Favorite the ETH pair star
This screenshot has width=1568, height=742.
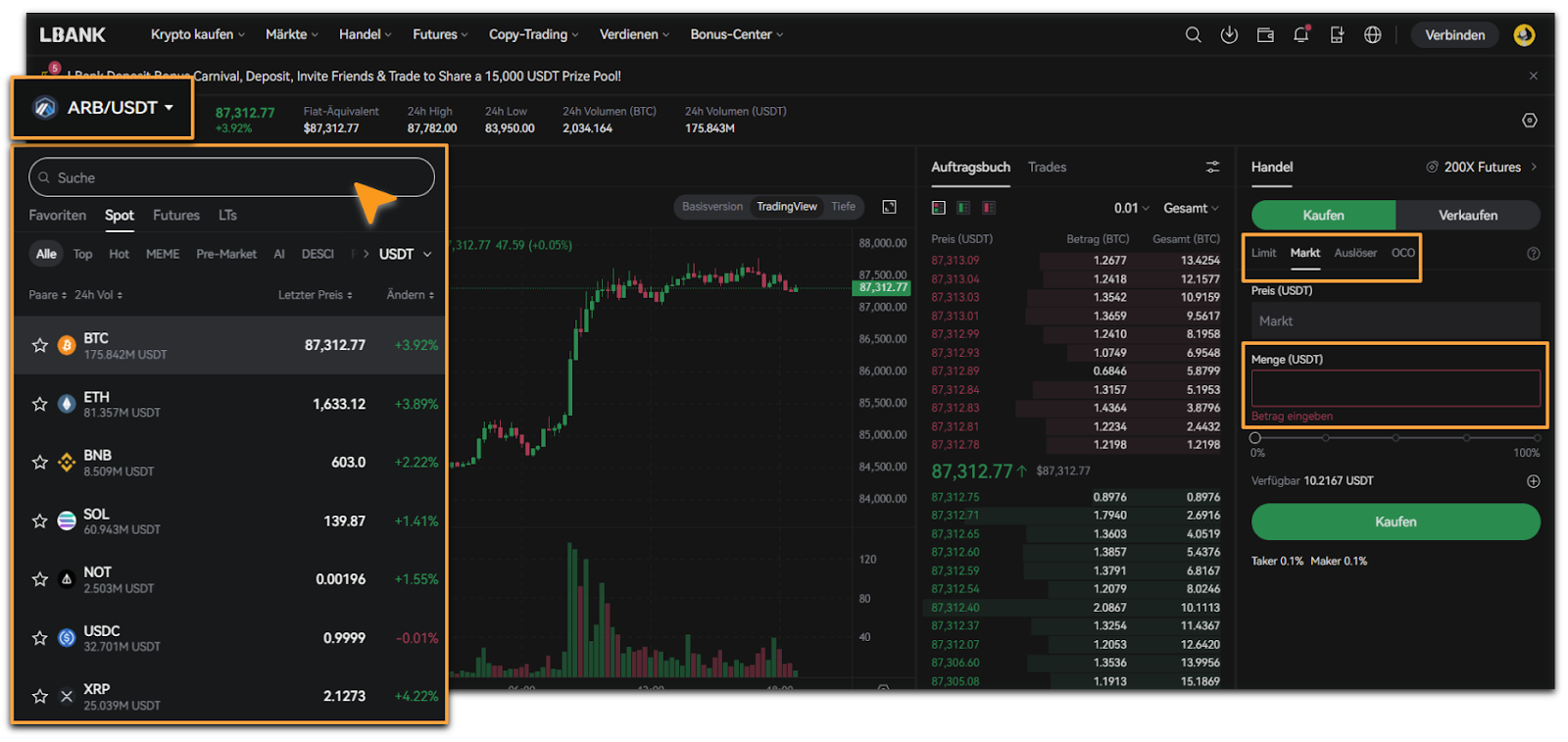[x=40, y=404]
